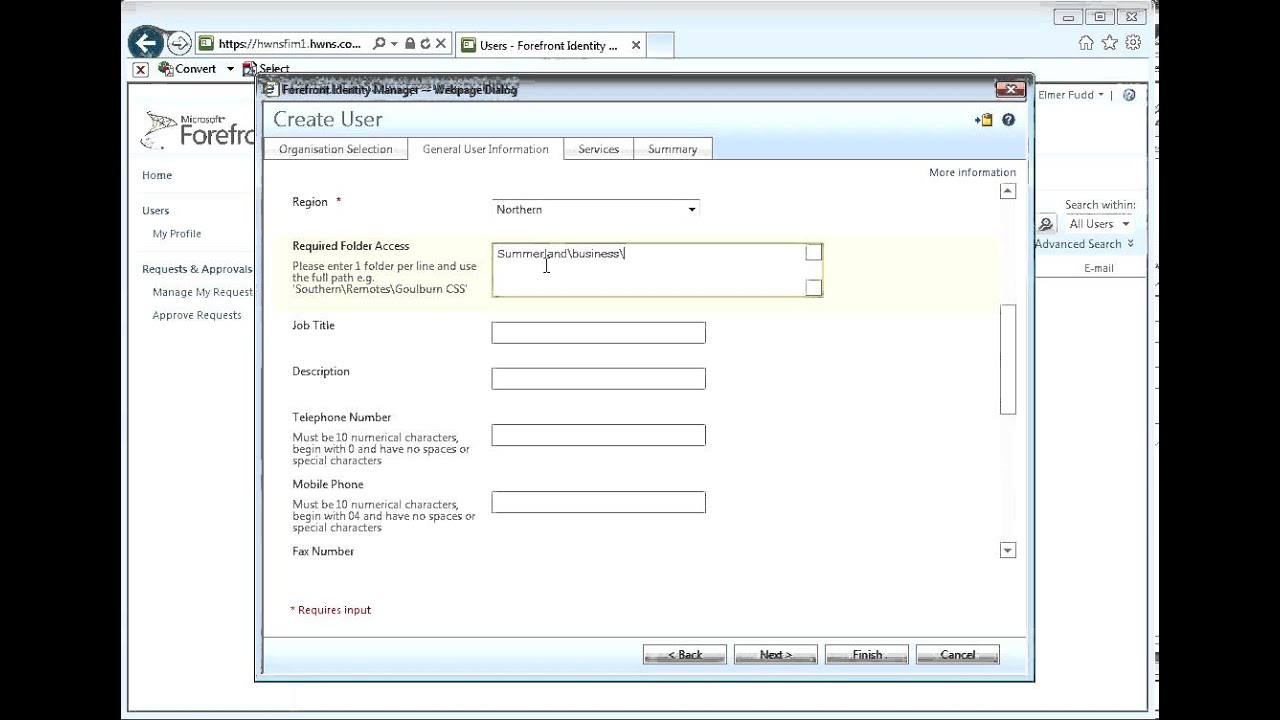
Task: Click the search magnifier in the address bar
Action: point(379,44)
